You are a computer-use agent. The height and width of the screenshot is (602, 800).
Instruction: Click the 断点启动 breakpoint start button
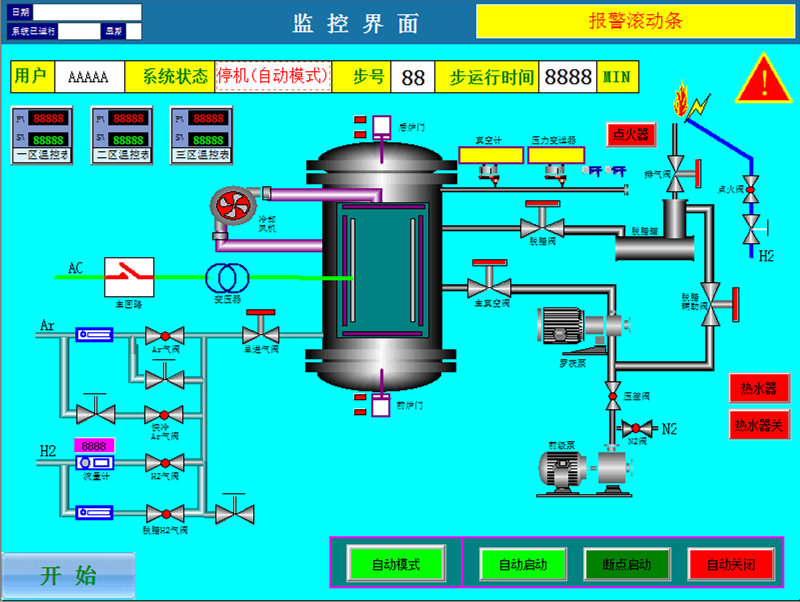pyautogui.click(x=626, y=564)
